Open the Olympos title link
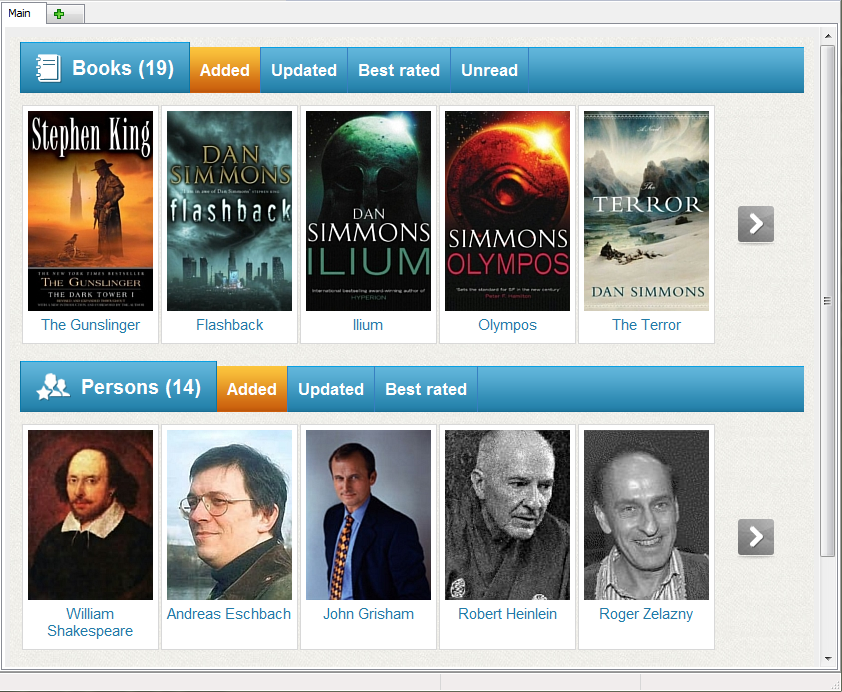Image resolution: width=842 pixels, height=692 pixels. coord(507,325)
